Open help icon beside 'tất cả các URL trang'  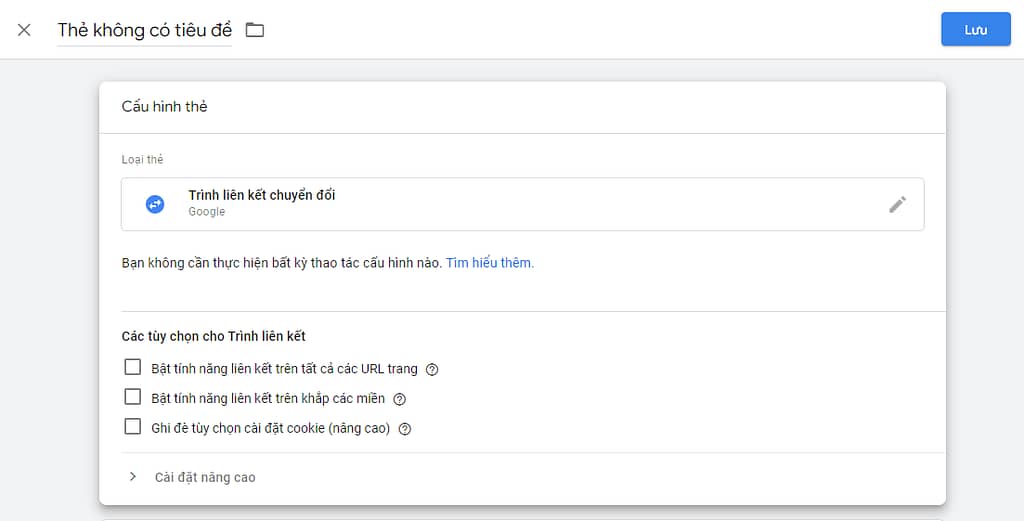(432, 370)
